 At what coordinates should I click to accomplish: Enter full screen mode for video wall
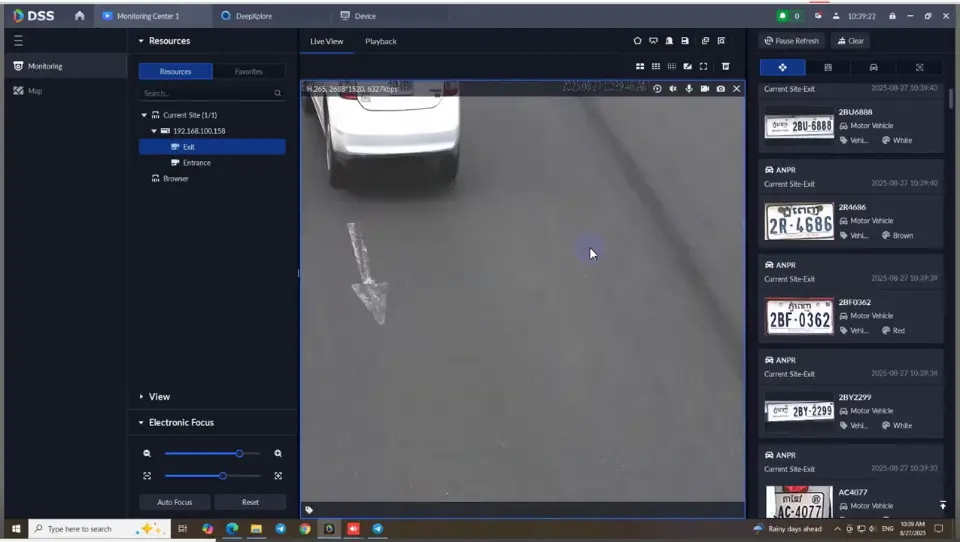tap(703, 66)
